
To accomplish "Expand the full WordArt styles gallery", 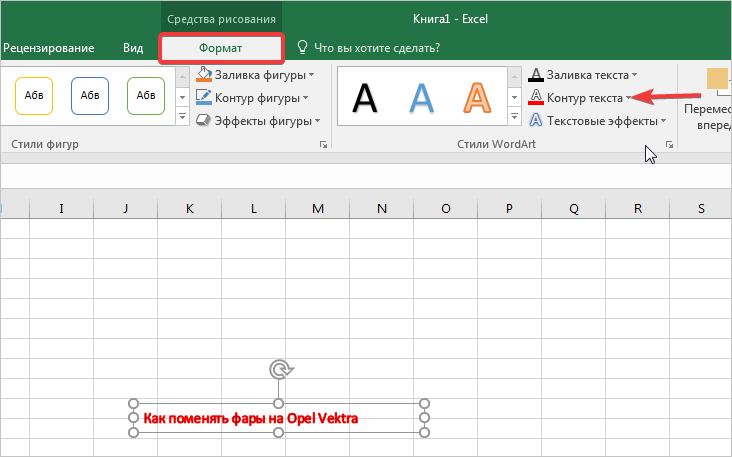I will point(514,116).
